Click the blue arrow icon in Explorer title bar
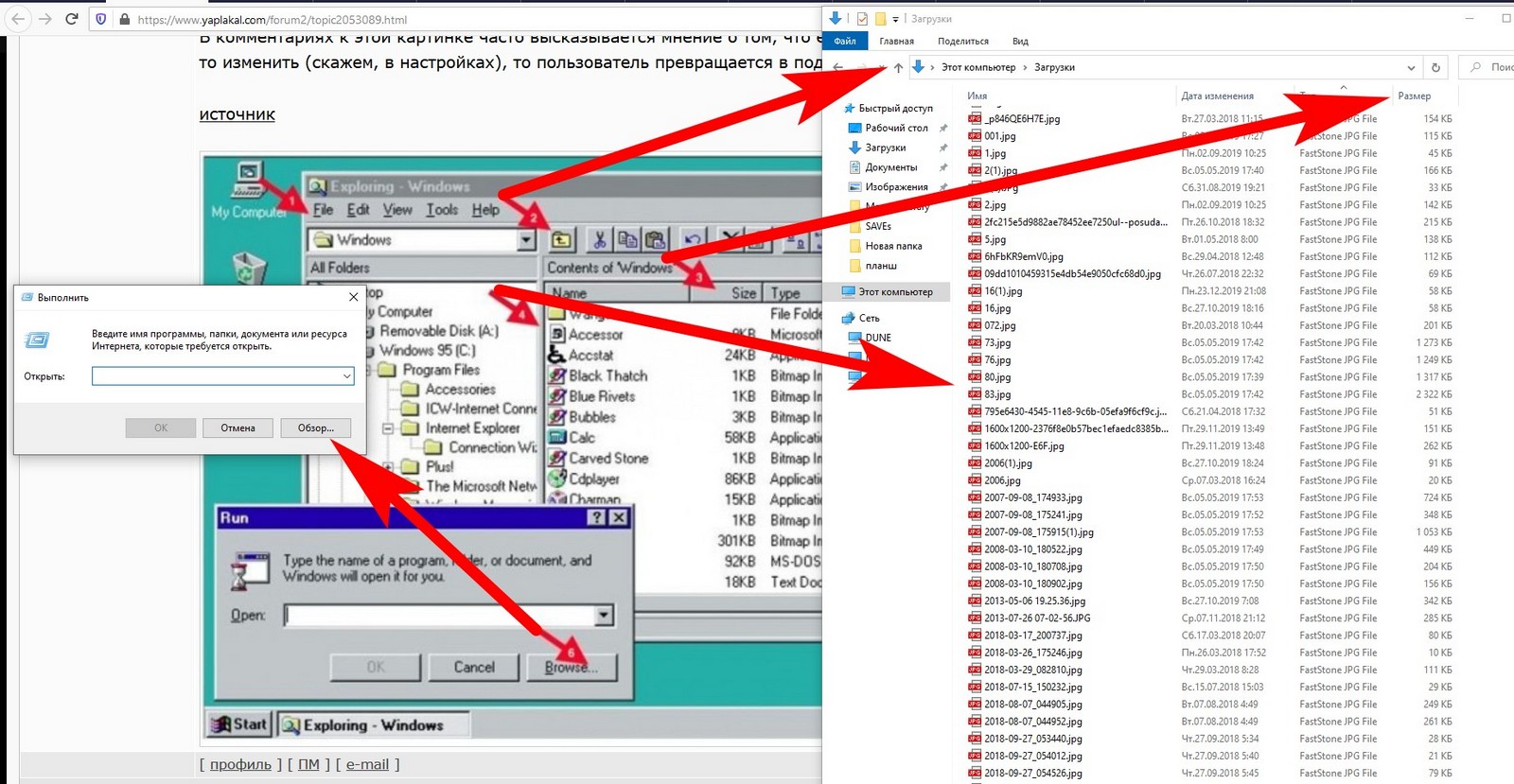 (x=835, y=18)
